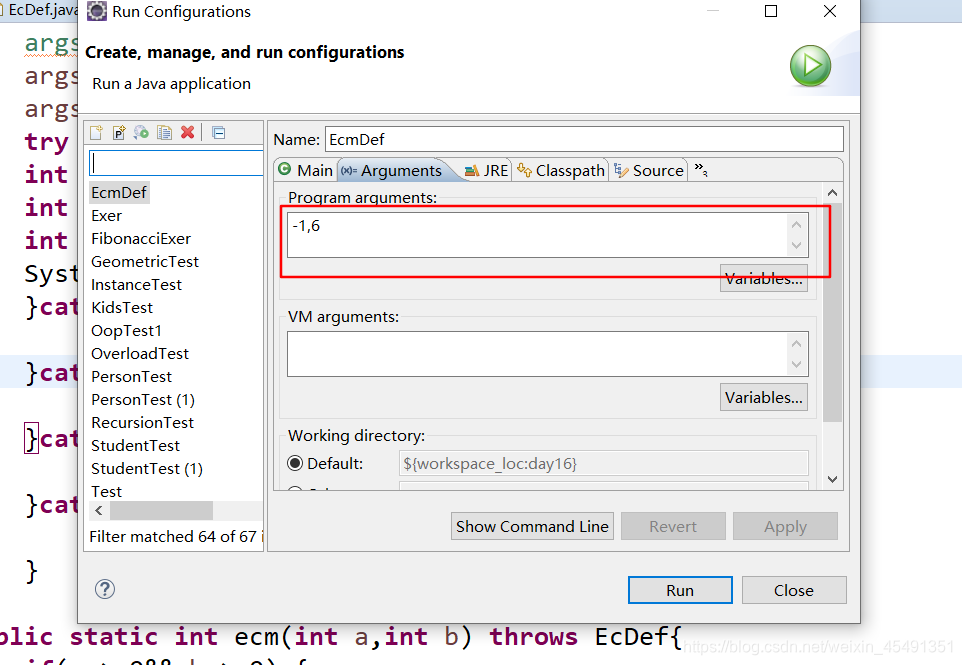
Task: Click the Name field containing EcmDef
Action: (x=584, y=139)
